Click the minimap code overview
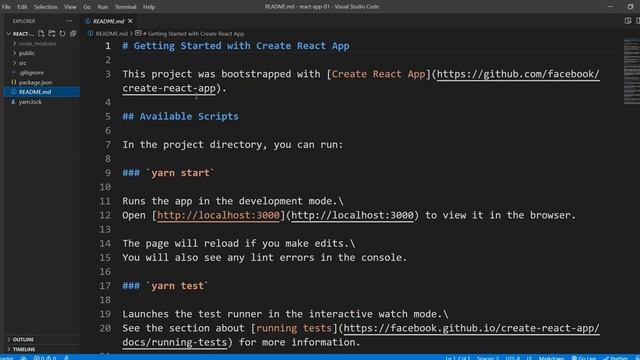Screen dimensions: 640x360 tap(631, 71)
